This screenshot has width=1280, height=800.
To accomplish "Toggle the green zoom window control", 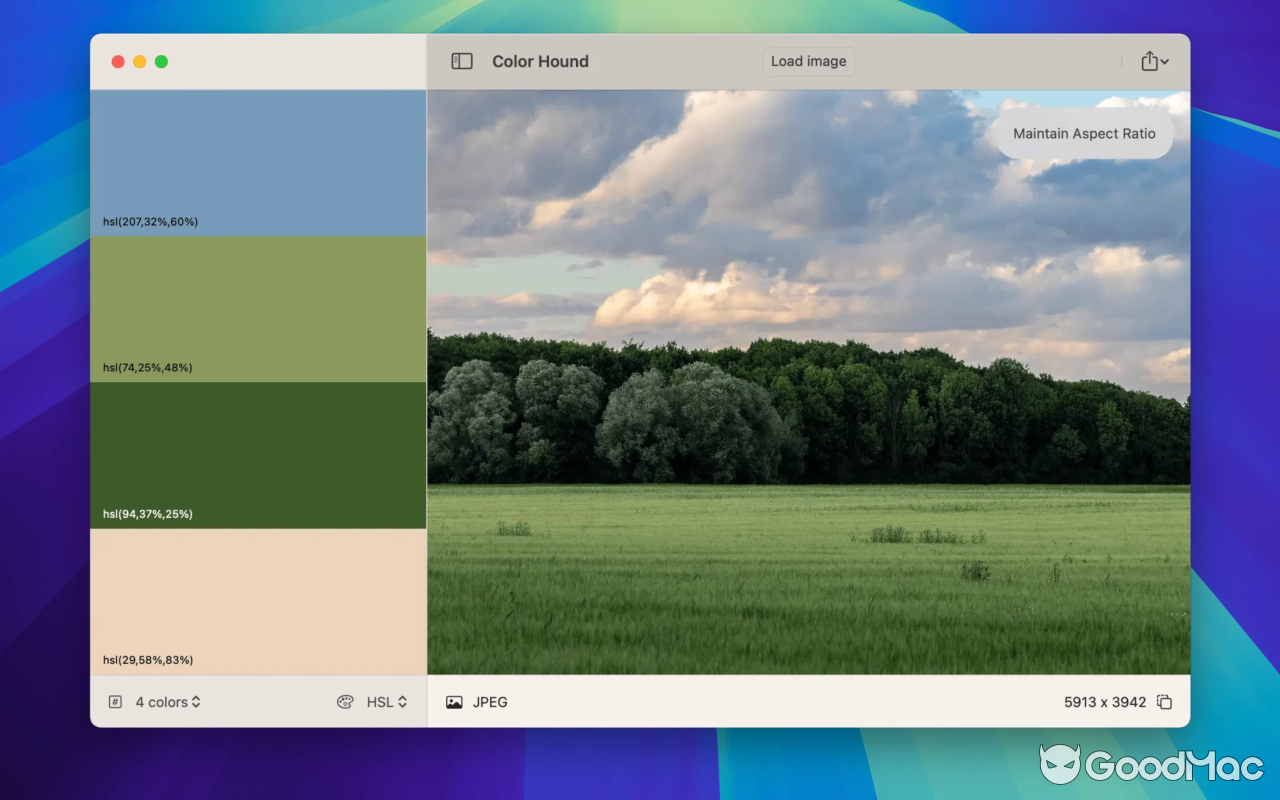I will [x=161, y=61].
